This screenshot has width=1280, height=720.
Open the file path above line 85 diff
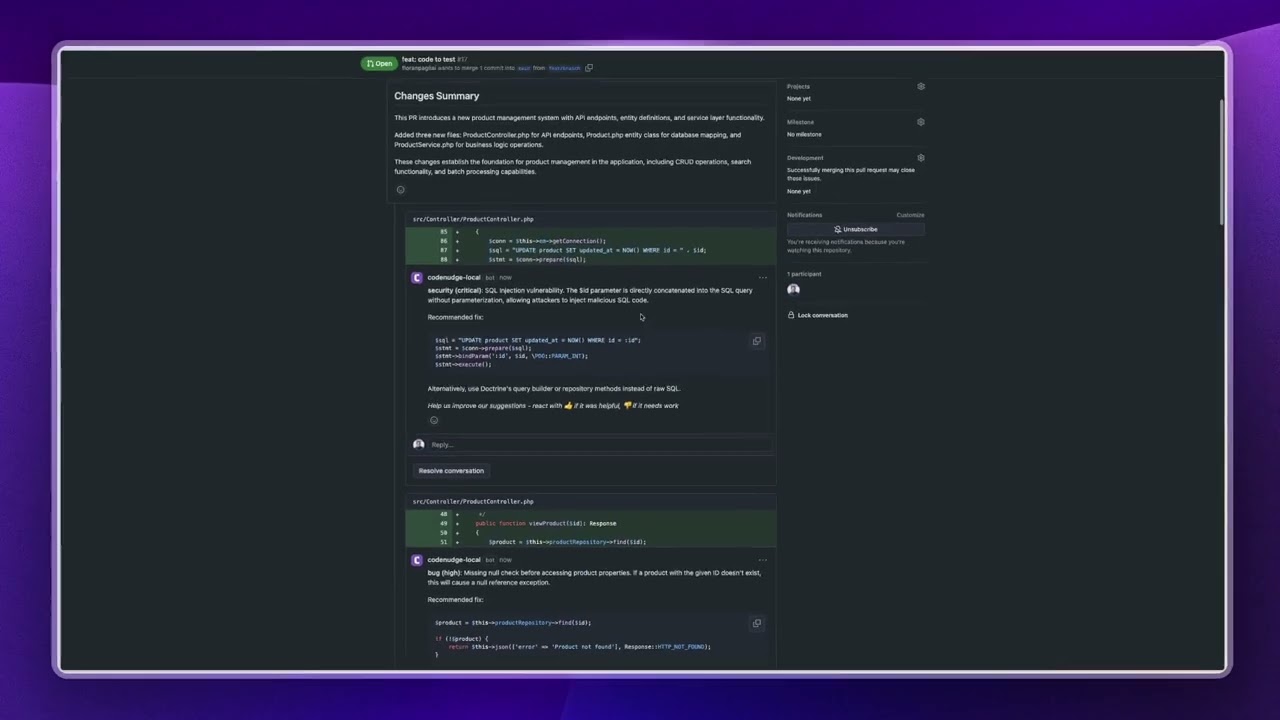pos(473,219)
